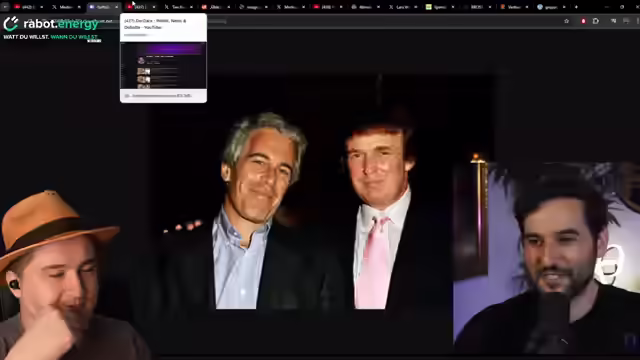Image resolution: width=640 pixels, height=360 pixels.
Task: Switch to the orange-favicon "Verbo…" tab
Action: click(515, 7)
